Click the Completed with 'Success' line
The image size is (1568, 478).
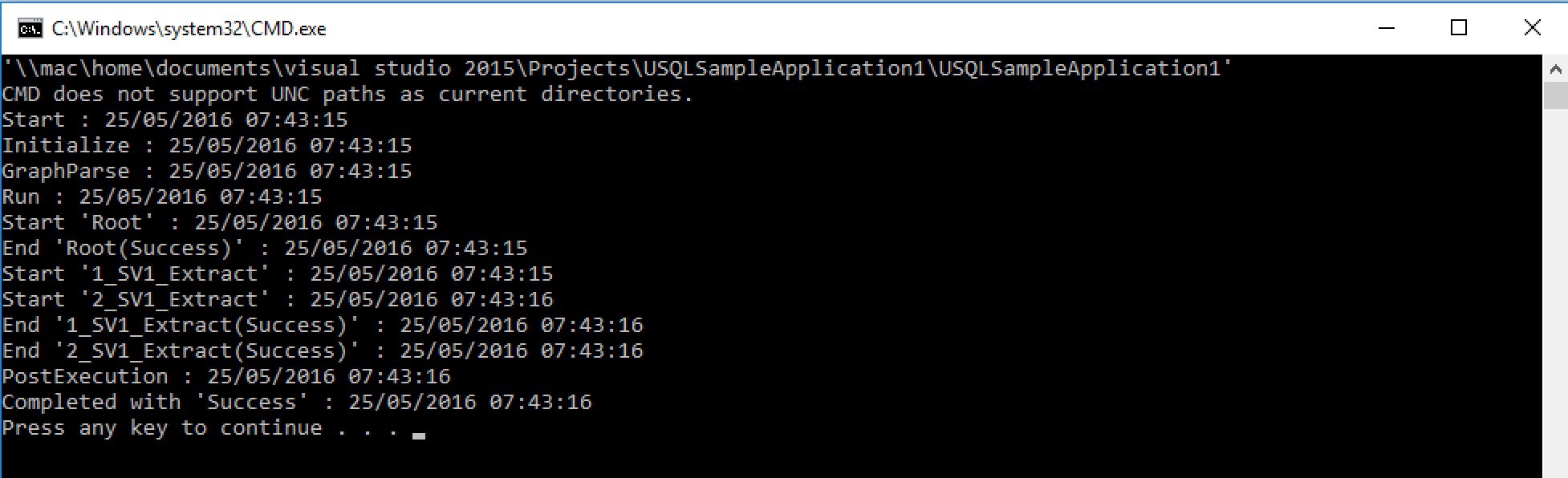click(296, 402)
